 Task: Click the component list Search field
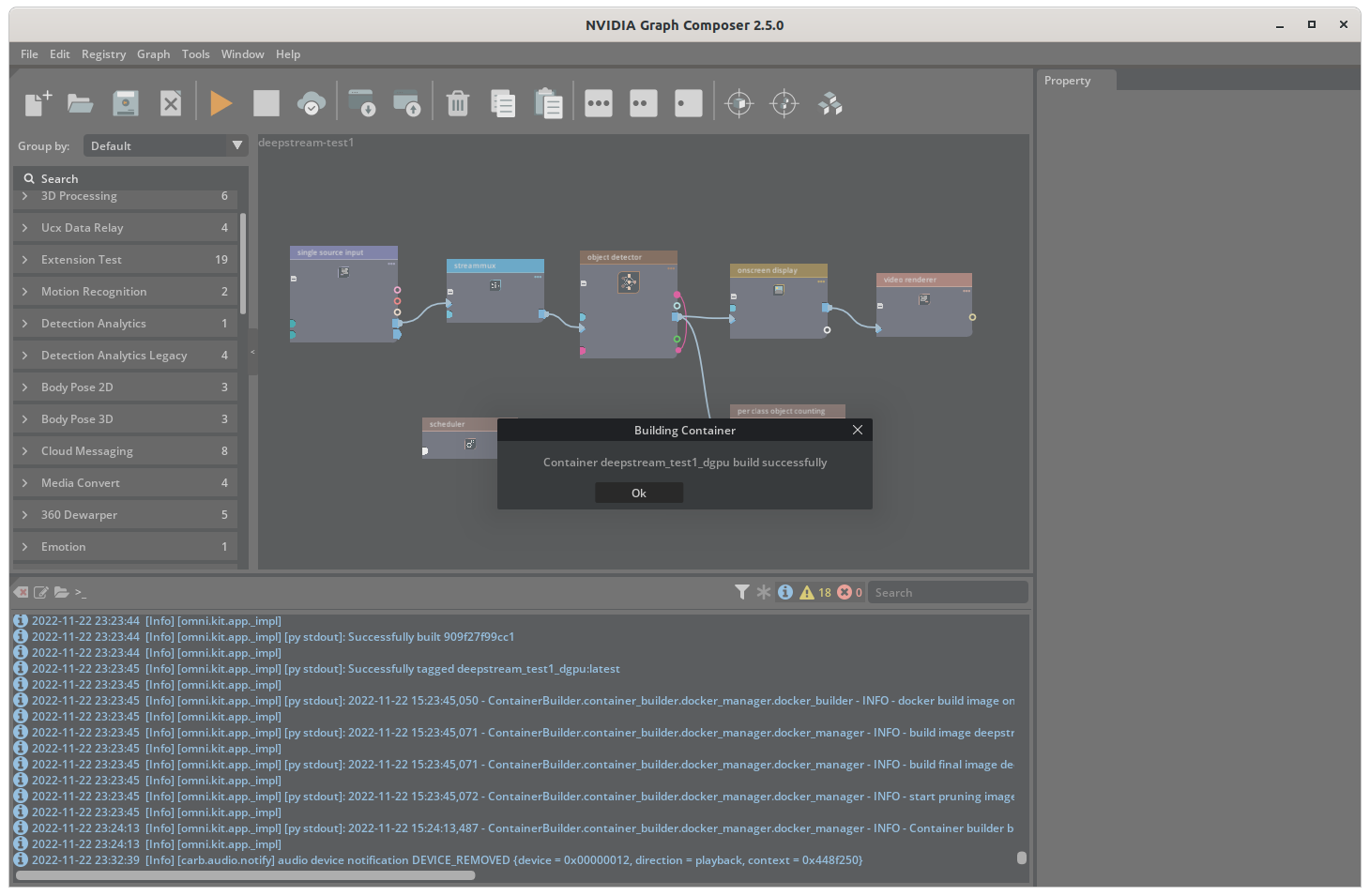[x=131, y=178]
